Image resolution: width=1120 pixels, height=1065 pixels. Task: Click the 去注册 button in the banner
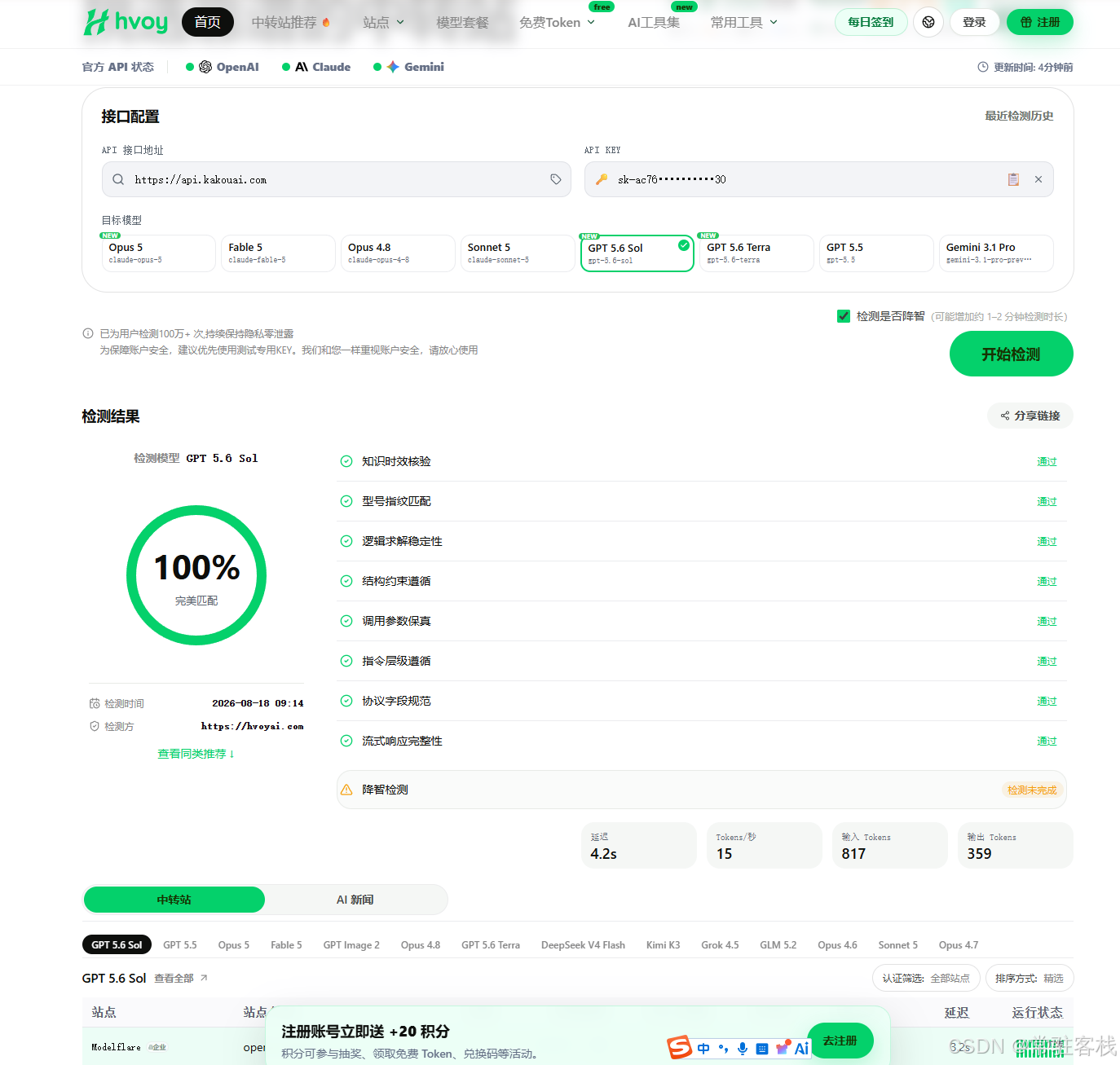tap(840, 1041)
